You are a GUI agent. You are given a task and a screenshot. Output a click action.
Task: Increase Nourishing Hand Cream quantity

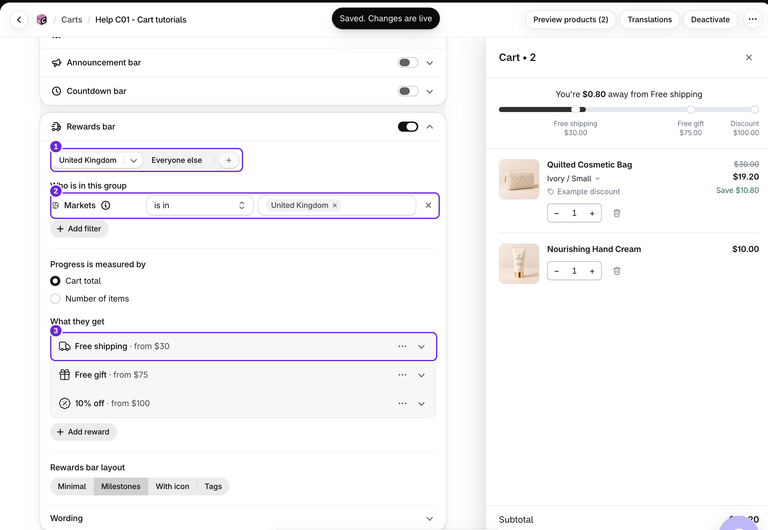(x=592, y=271)
